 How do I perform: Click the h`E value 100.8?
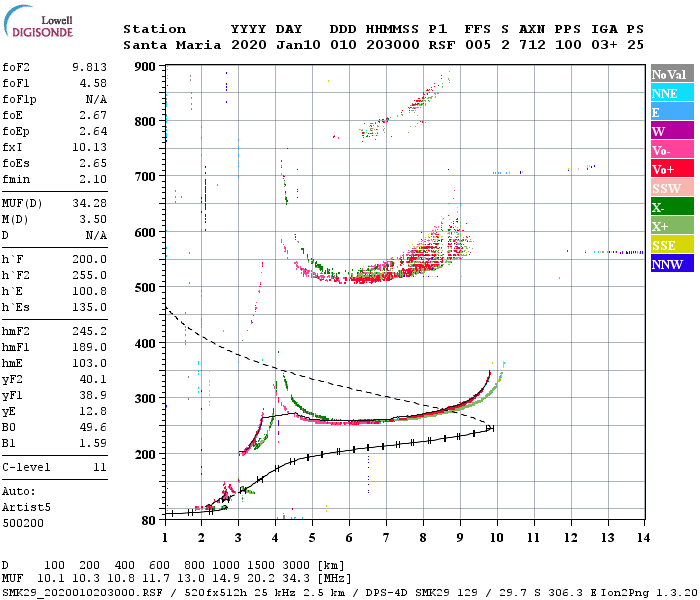89,292
